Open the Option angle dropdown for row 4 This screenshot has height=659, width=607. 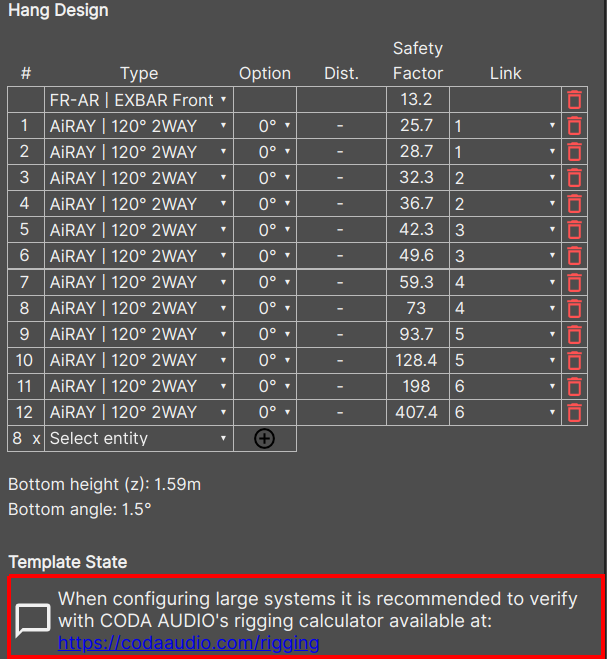pyautogui.click(x=265, y=204)
